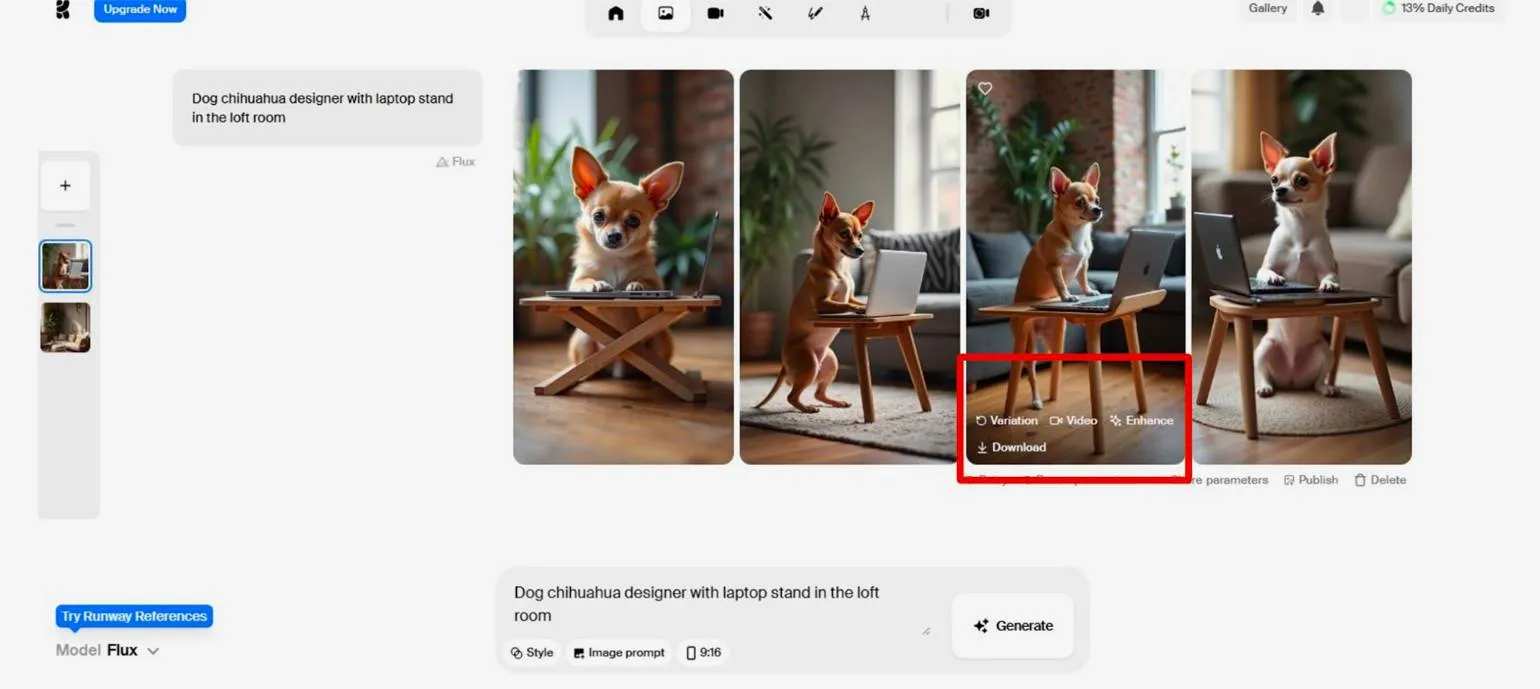This screenshot has width=1540, height=689.
Task: Open the notifications bell
Action: tap(1318, 9)
